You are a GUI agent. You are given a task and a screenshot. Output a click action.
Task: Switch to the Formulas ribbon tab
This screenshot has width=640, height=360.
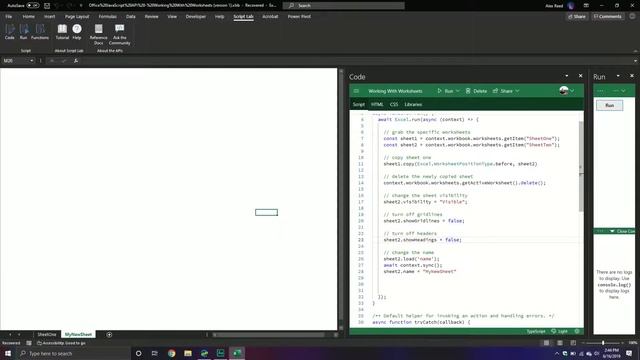click(x=108, y=16)
